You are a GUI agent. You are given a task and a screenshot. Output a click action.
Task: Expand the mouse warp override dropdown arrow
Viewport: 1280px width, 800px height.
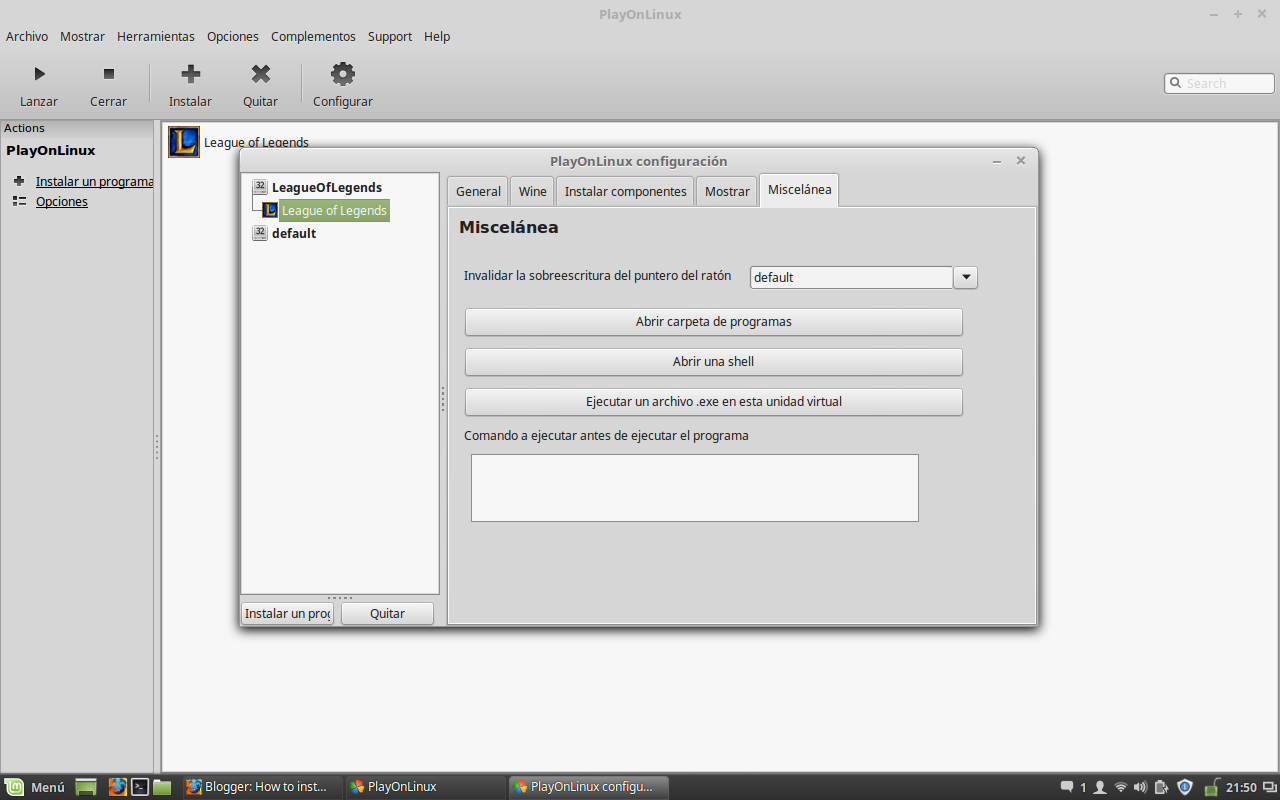coord(966,277)
